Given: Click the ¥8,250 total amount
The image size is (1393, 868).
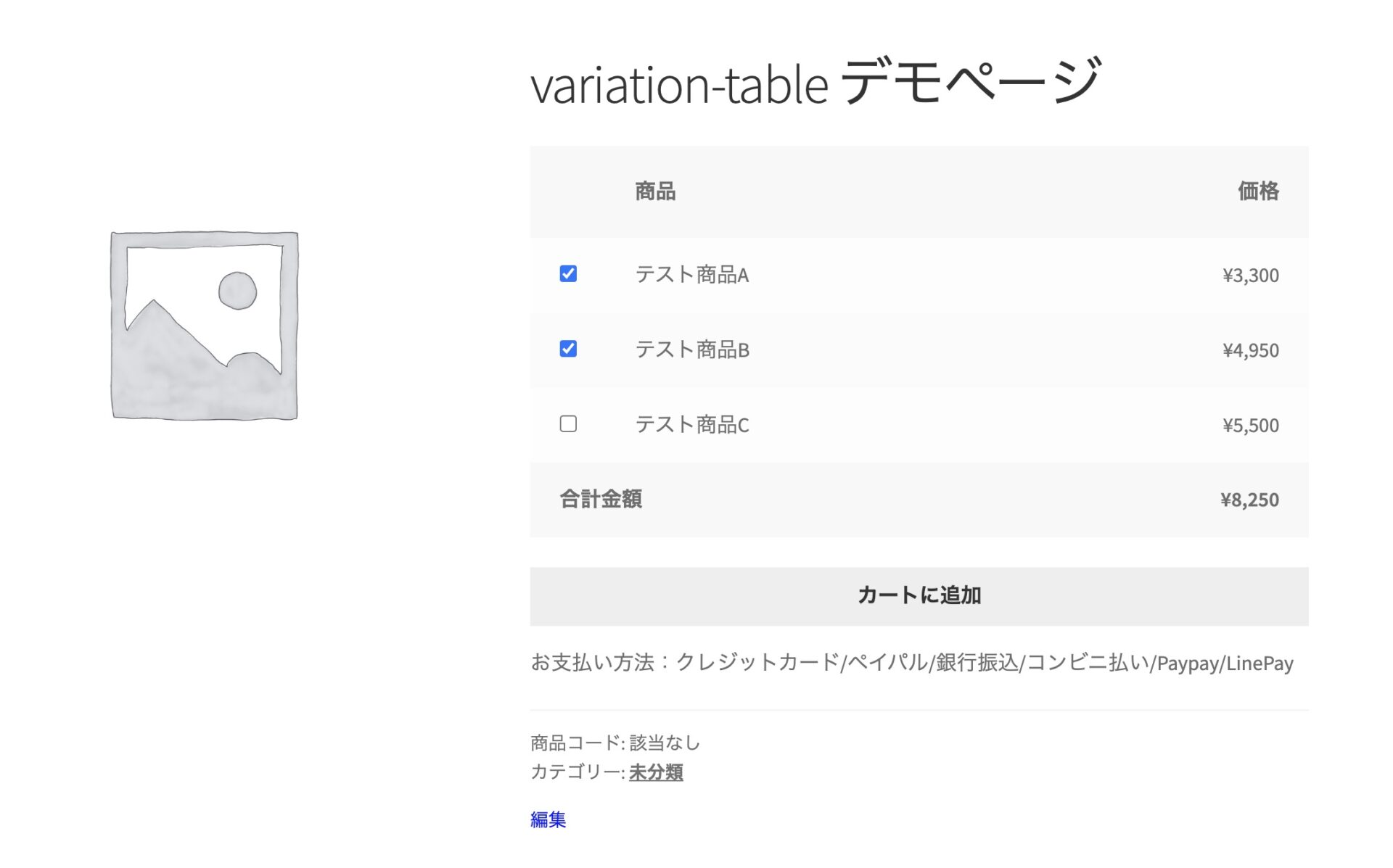Looking at the screenshot, I should coord(1249,500).
